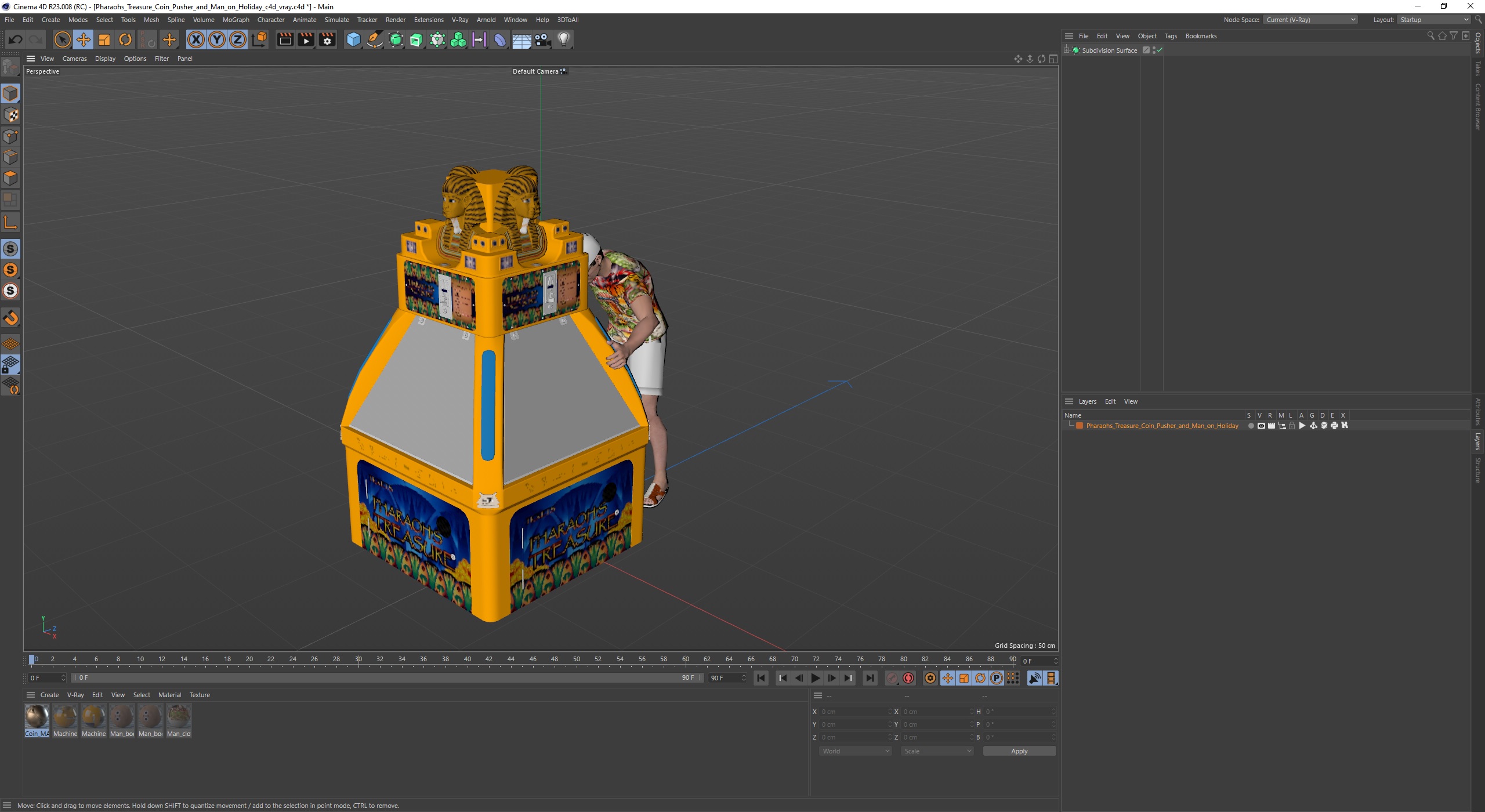
Task: Click the Light bulb icon
Action: [x=564, y=39]
